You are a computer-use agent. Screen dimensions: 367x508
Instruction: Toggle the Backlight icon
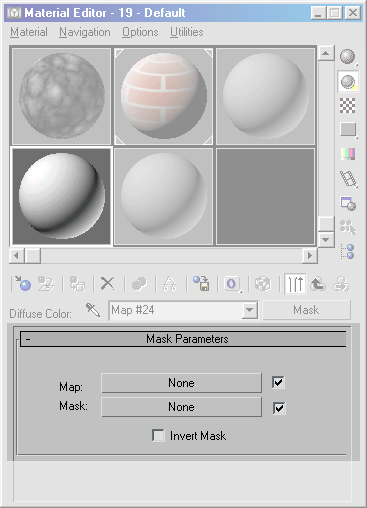(348, 81)
